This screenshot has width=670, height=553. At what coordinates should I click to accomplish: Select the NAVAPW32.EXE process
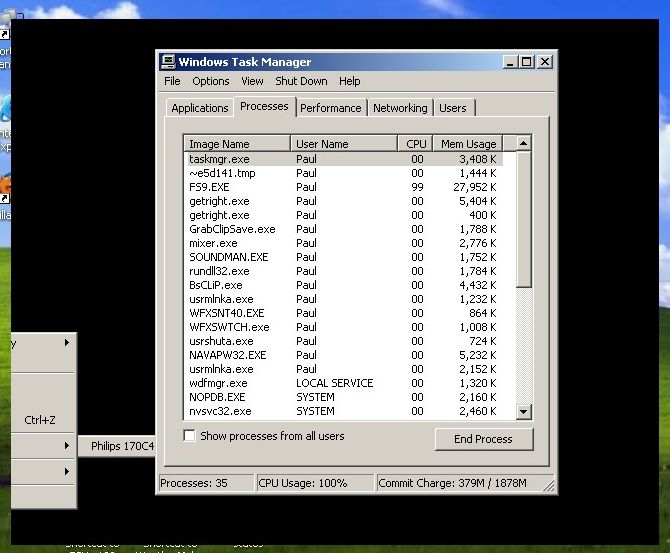pyautogui.click(x=227, y=355)
